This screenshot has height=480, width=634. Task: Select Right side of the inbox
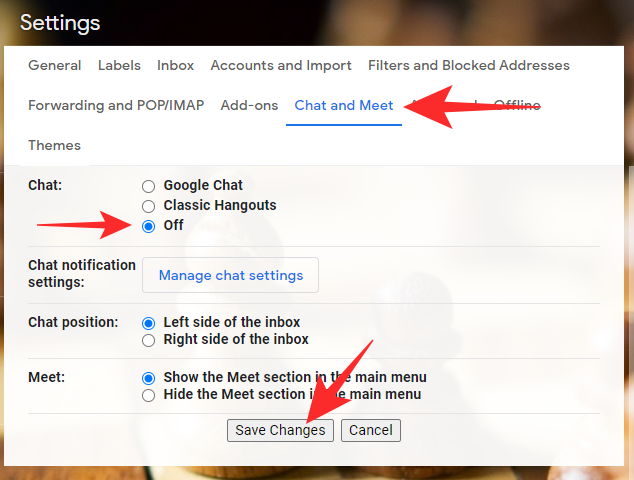pyautogui.click(x=149, y=340)
